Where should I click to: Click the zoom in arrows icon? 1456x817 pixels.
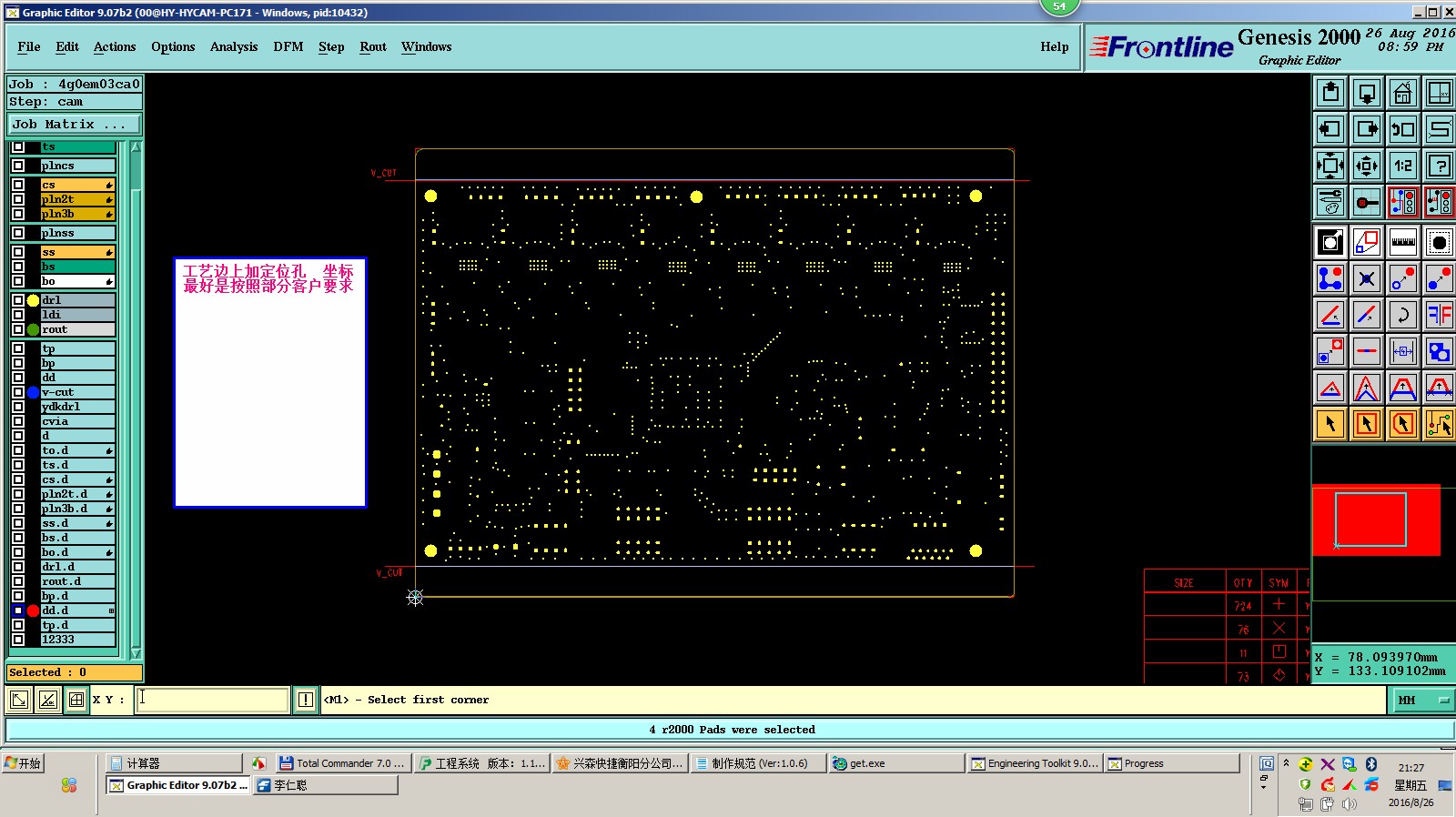(1330, 166)
